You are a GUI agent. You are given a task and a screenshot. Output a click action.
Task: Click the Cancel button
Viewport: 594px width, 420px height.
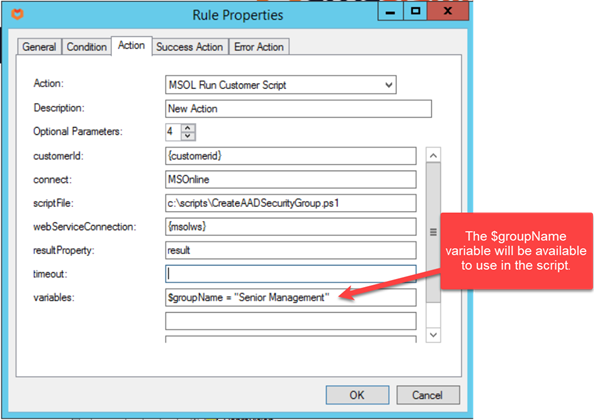(x=428, y=395)
